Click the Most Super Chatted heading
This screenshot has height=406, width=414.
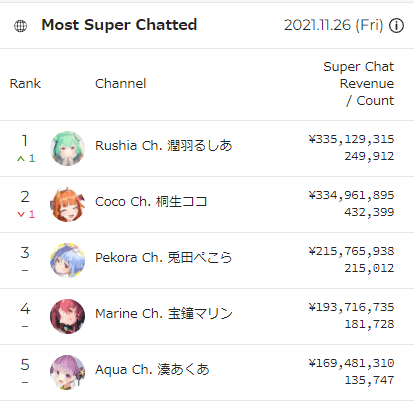click(x=119, y=25)
